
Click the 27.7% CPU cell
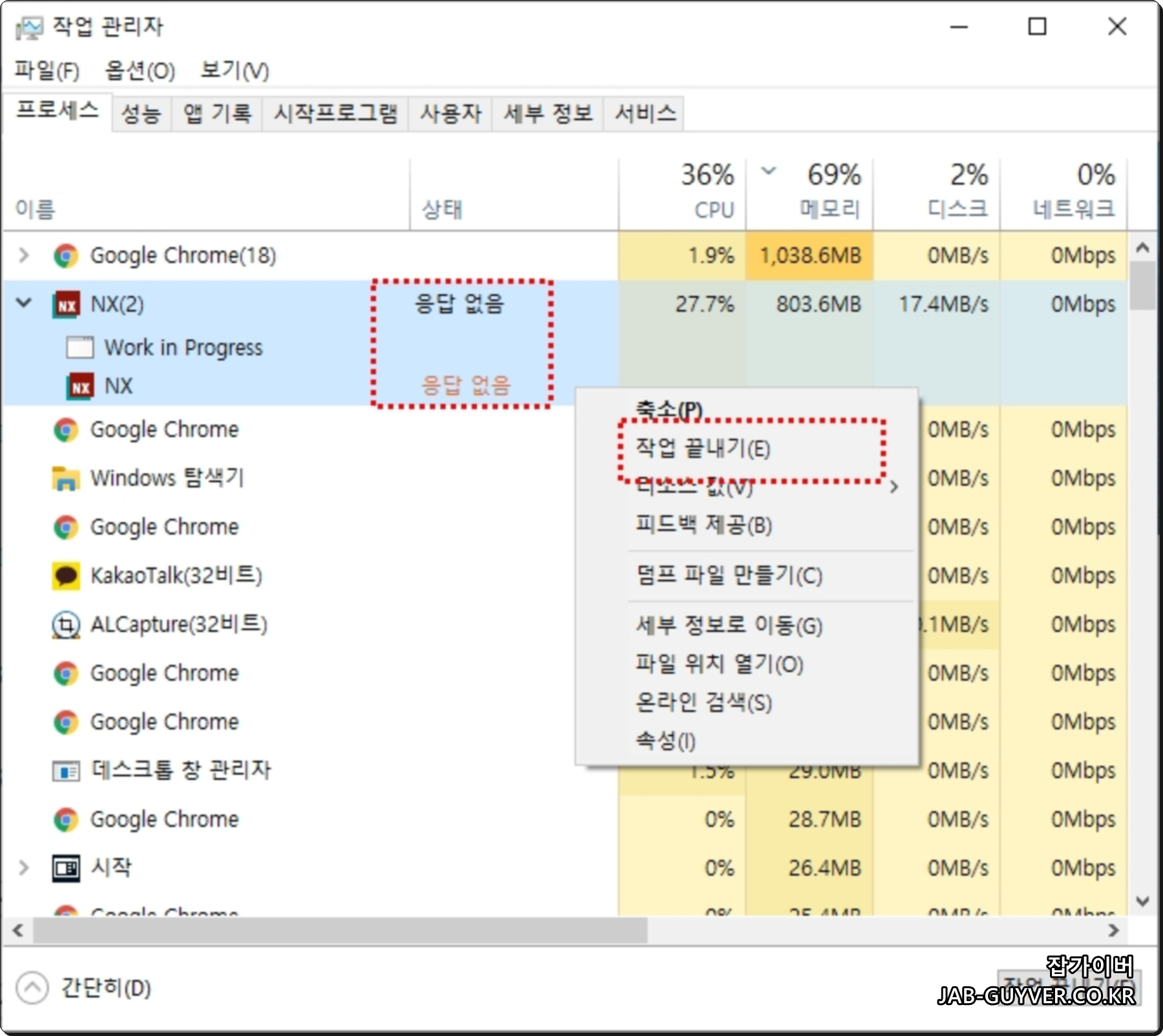682,304
